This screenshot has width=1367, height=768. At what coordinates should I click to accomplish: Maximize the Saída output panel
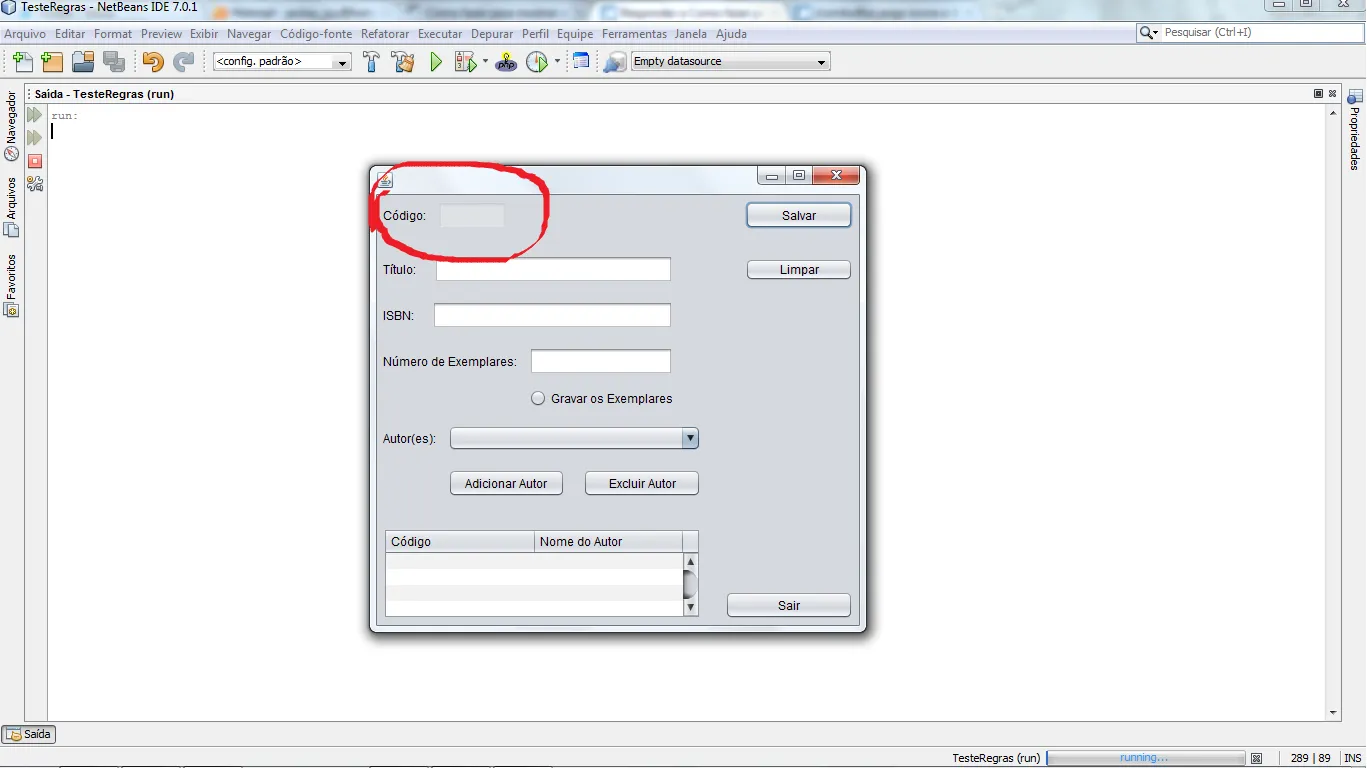pos(1318,93)
